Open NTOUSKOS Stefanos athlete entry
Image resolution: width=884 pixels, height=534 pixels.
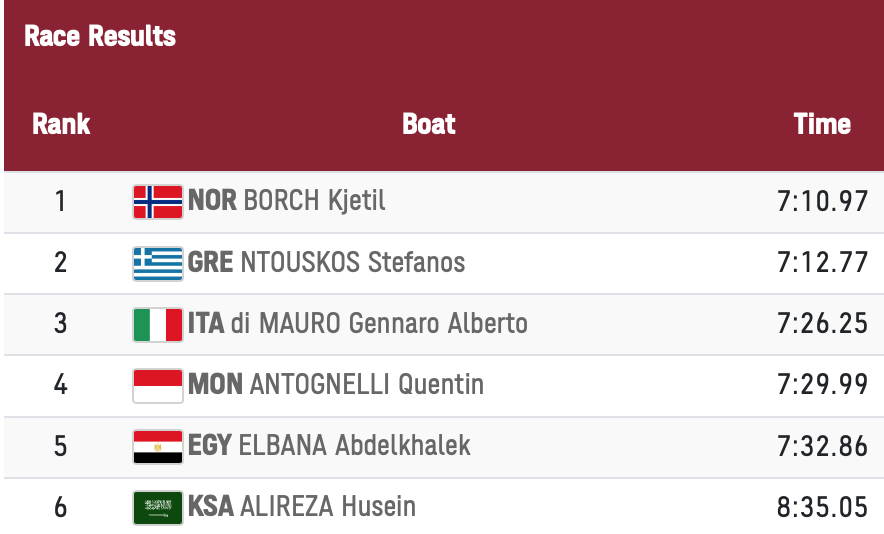(353, 263)
